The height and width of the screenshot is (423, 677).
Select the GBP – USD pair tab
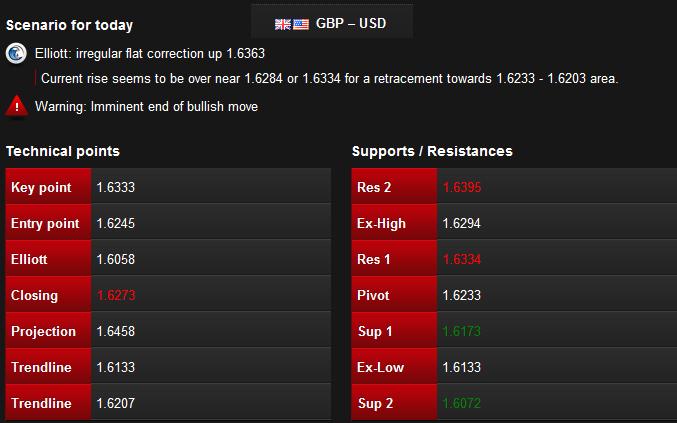[332, 22]
